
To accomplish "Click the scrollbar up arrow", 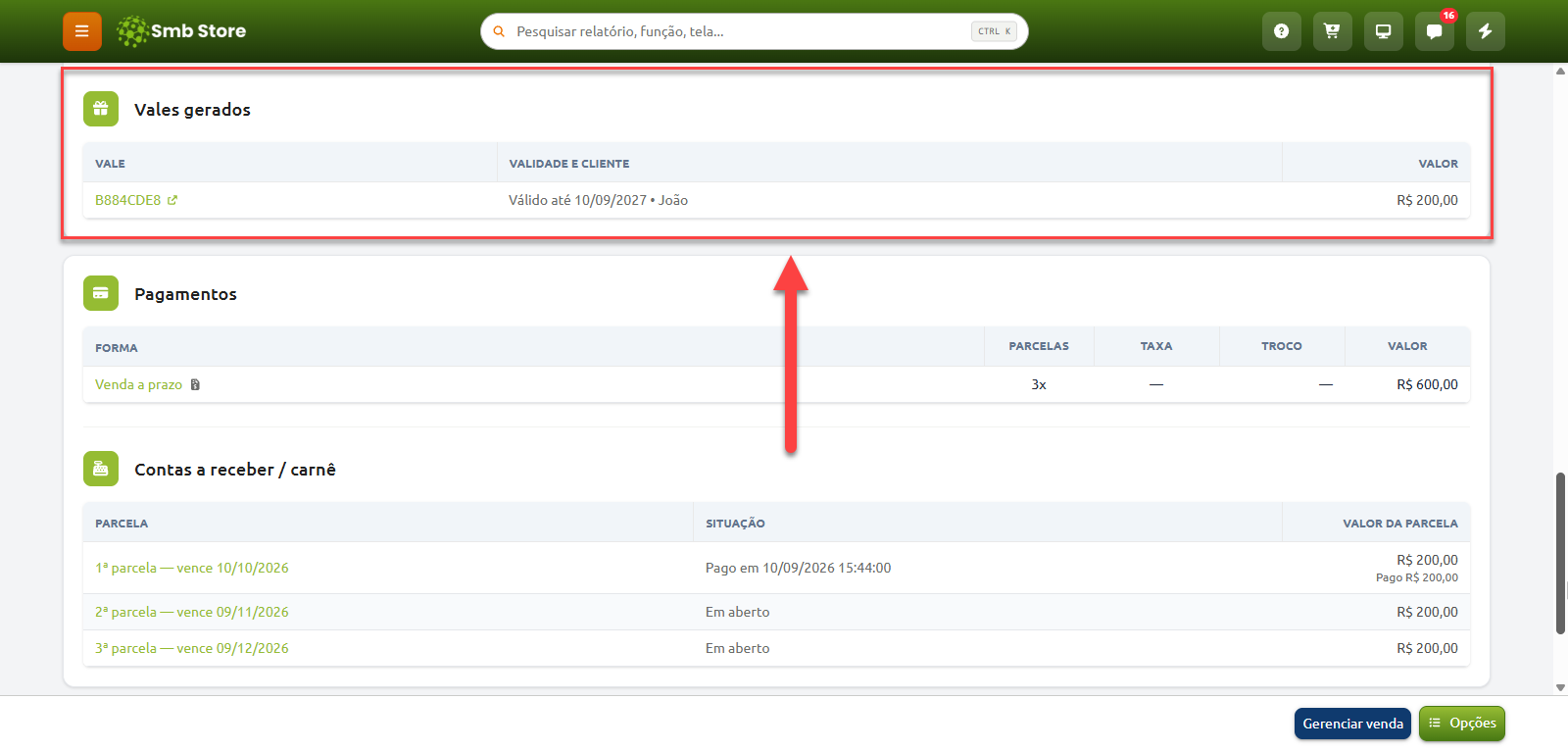I will 1560,72.
